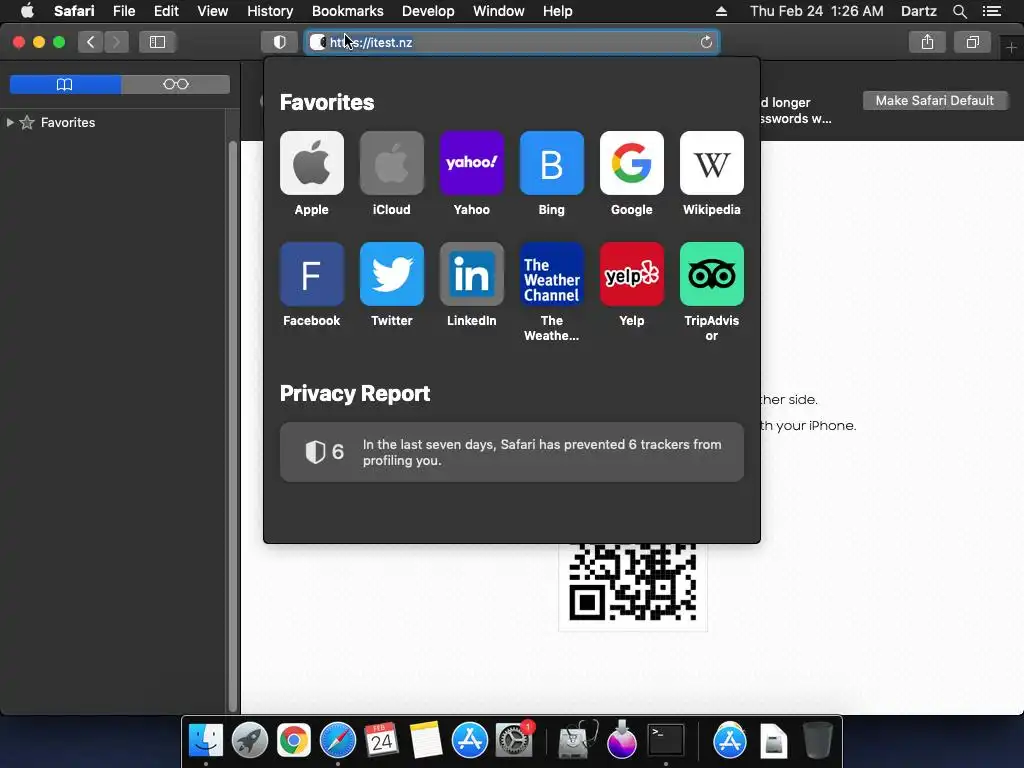The image size is (1024, 768).
Task: Open the LinkedIn favorite tile
Action: [472, 274]
